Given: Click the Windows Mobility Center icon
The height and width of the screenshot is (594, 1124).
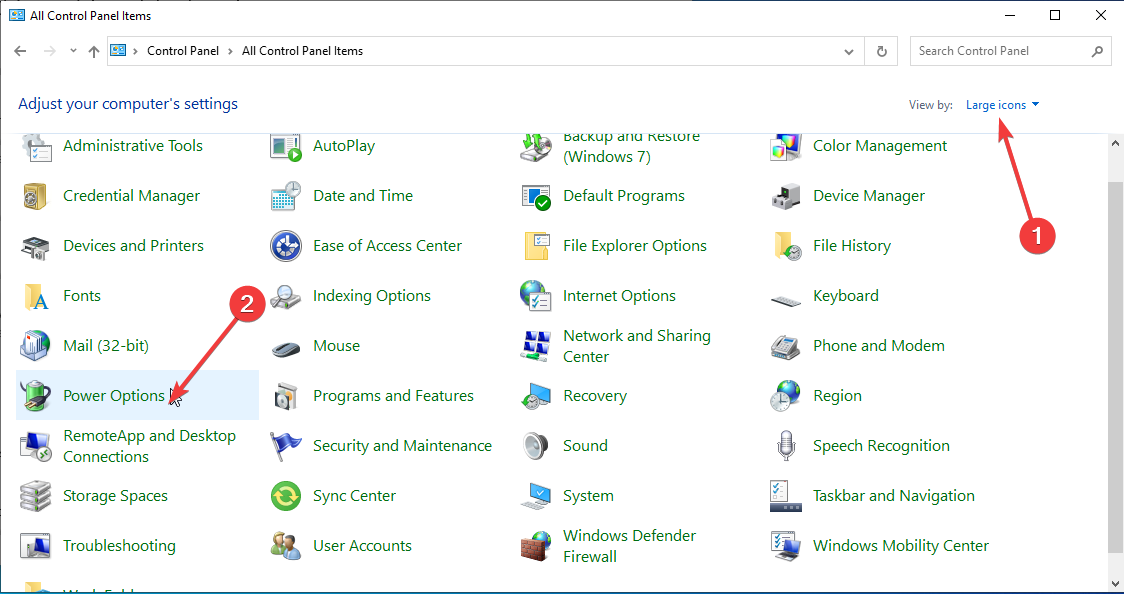Looking at the screenshot, I should coord(786,546).
